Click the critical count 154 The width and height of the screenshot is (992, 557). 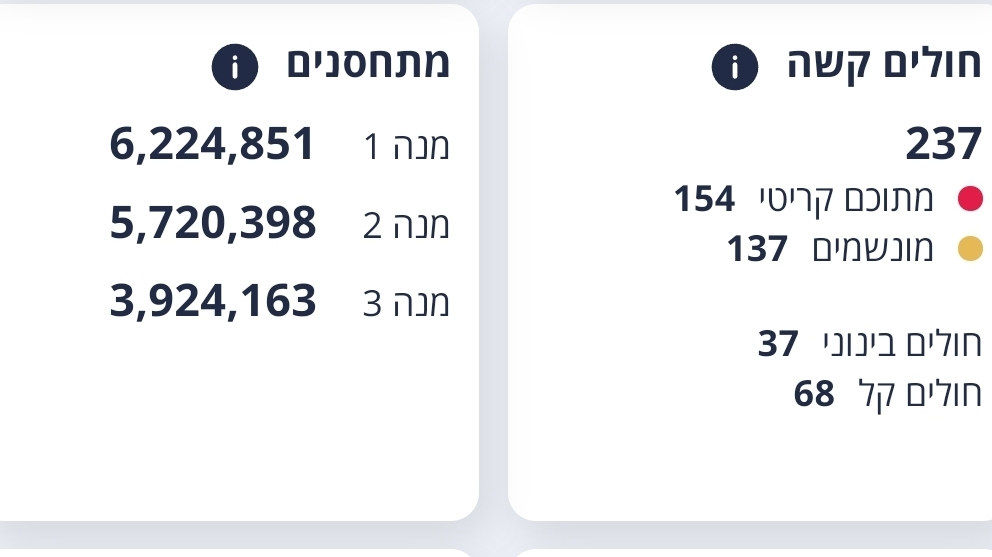click(x=704, y=199)
